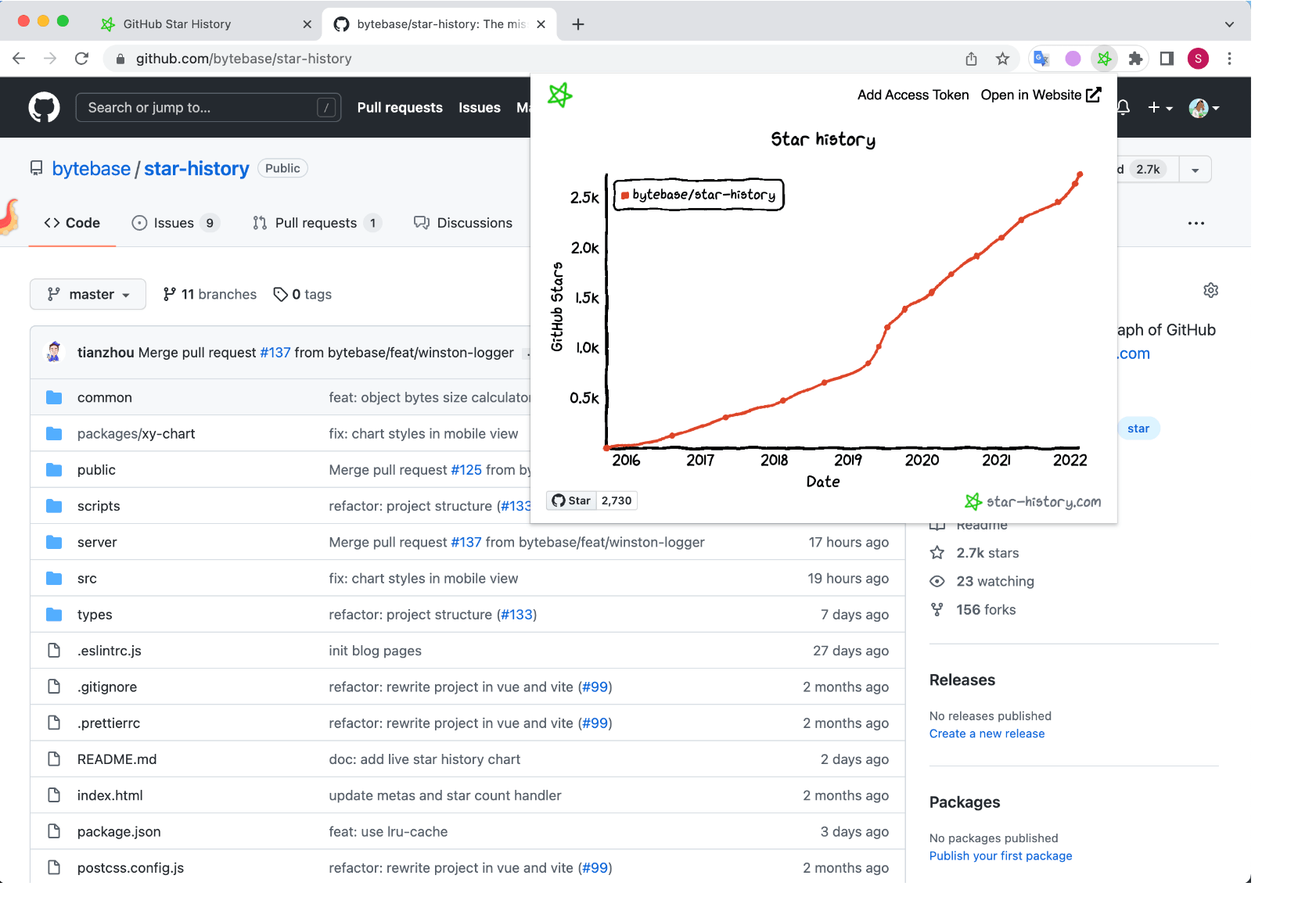Click Publish your first package link
1316x904 pixels.
[x=1001, y=856]
